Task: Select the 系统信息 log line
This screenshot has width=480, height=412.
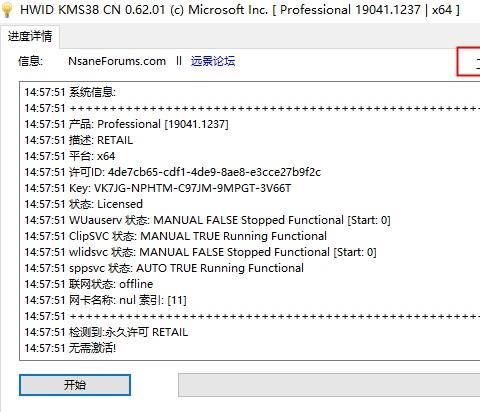Action: [70, 92]
